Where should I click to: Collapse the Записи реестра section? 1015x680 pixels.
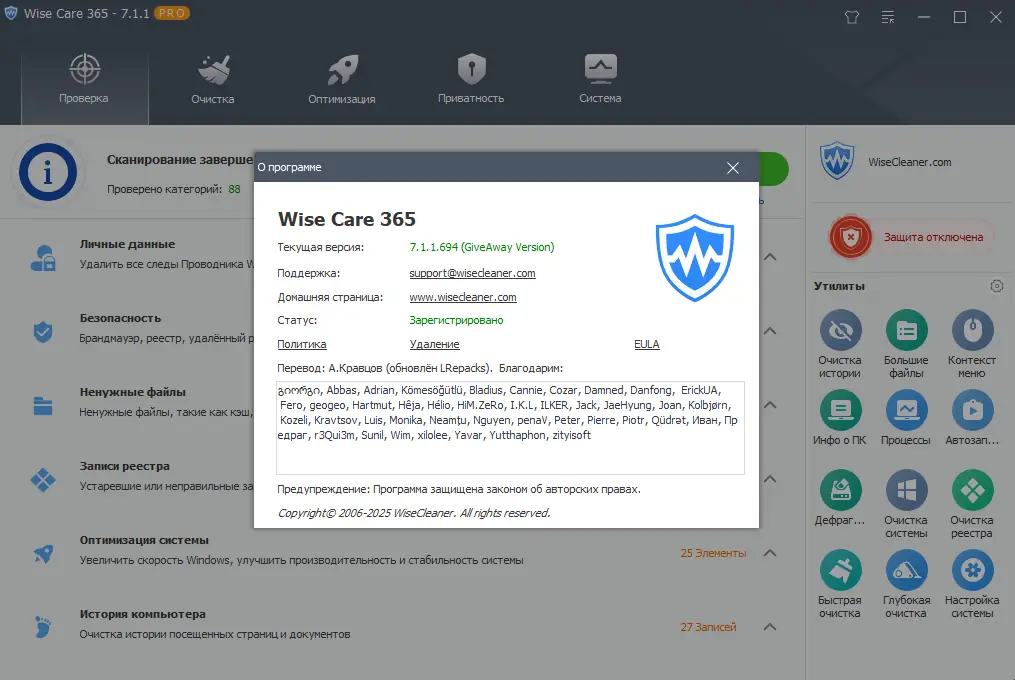tap(770, 479)
